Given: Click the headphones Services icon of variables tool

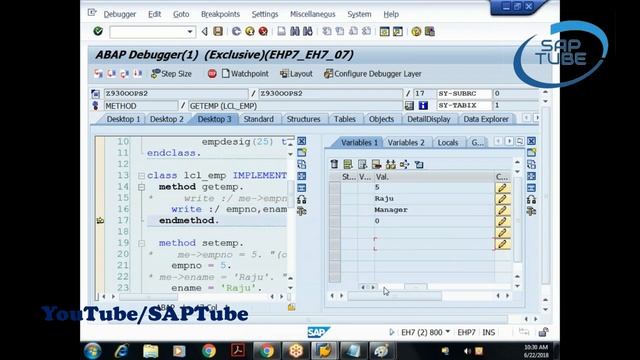Looking at the screenshot, I should [531, 200].
